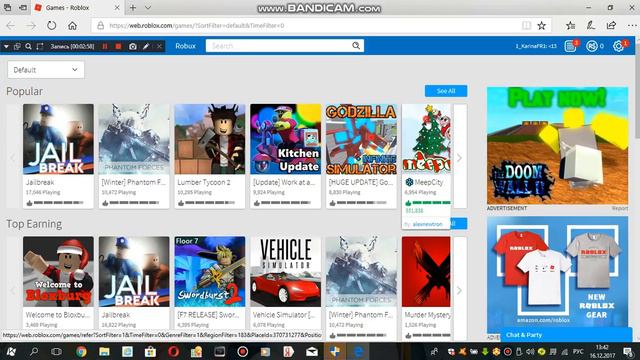Open the Mail app from taskbar
This screenshot has height=360, width=640.
(x=311, y=351)
